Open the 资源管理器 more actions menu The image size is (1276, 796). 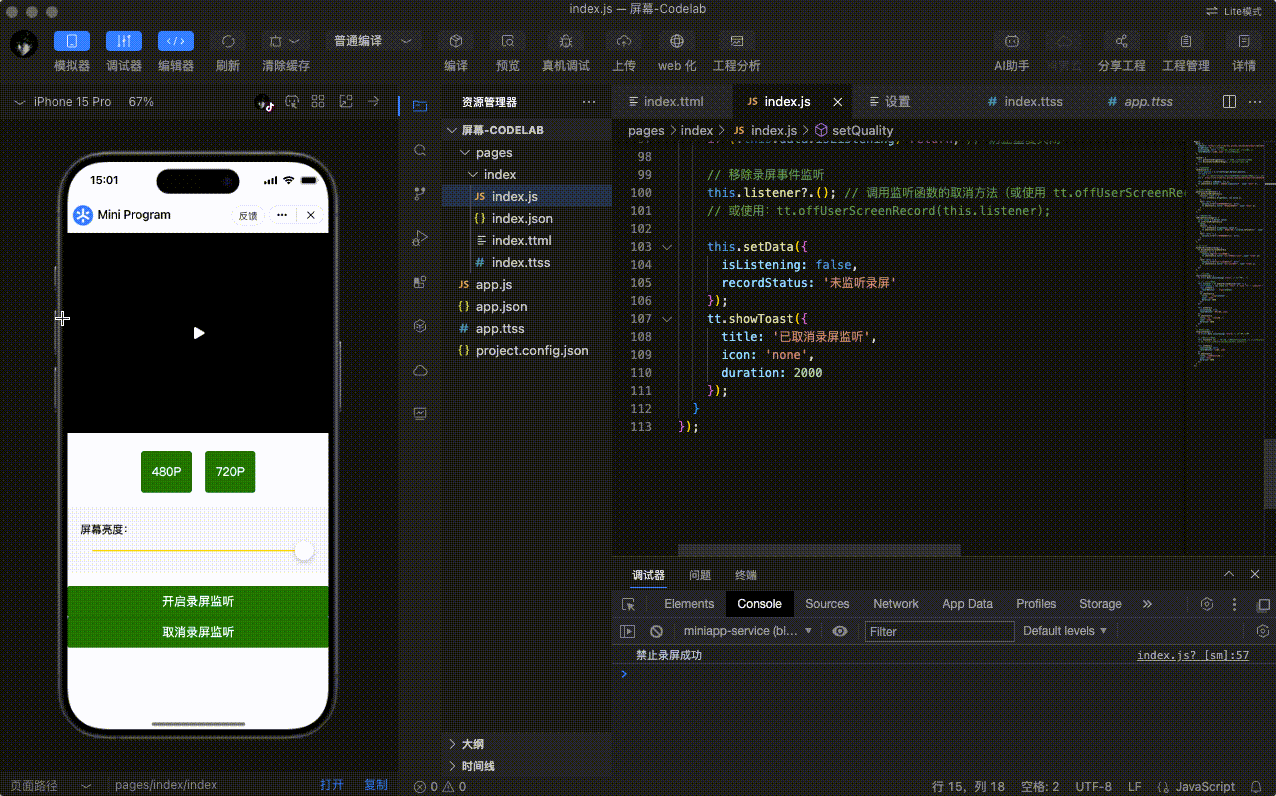tap(589, 102)
